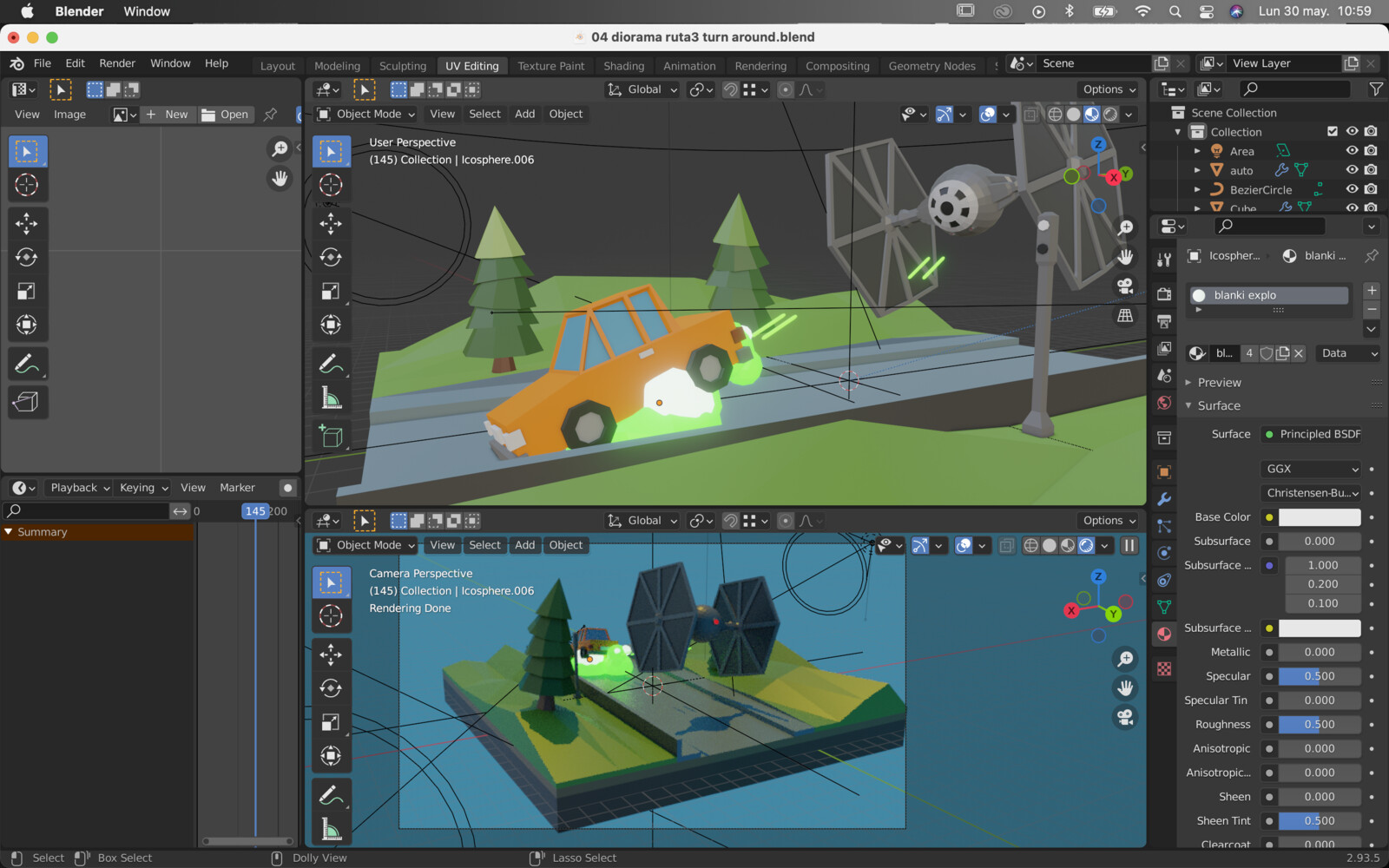Screen dimensions: 1389x868
Task: Open the Global transform orientation dropdown in User Perspective viewport
Action: coord(642,89)
